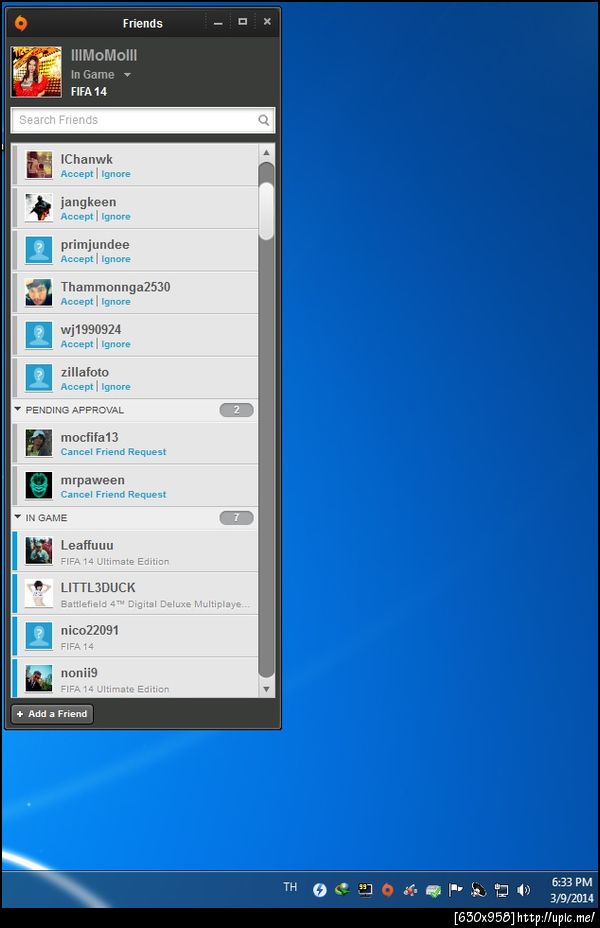Click the orange Origin tray icon

click(388, 890)
